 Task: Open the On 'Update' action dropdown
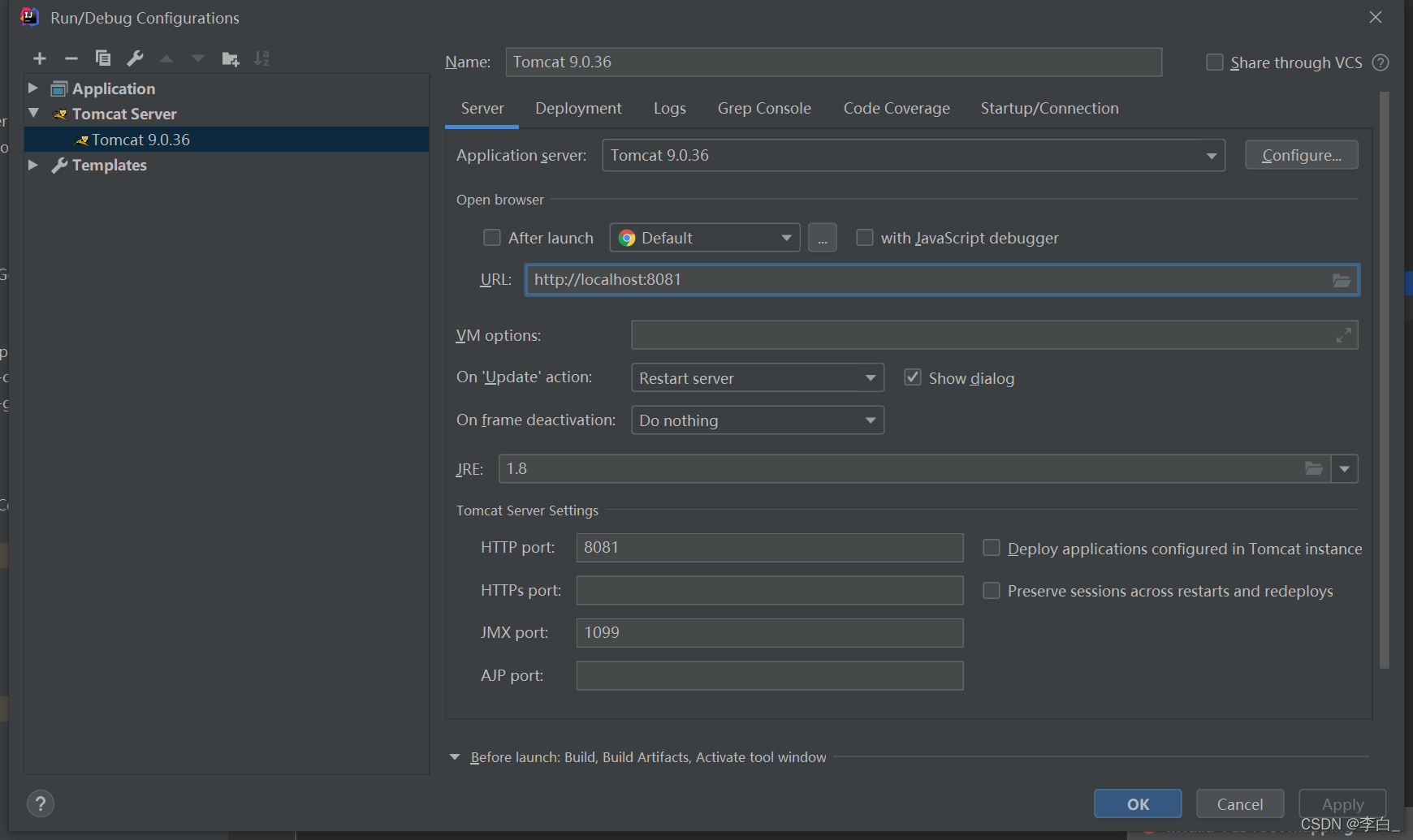click(x=758, y=377)
